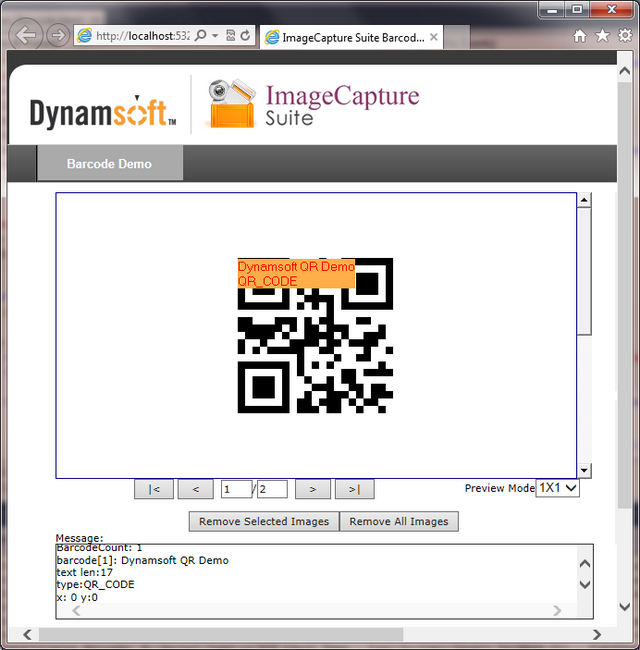This screenshot has height=650, width=640.
Task: Minimize the browser window
Action: coord(552,9)
